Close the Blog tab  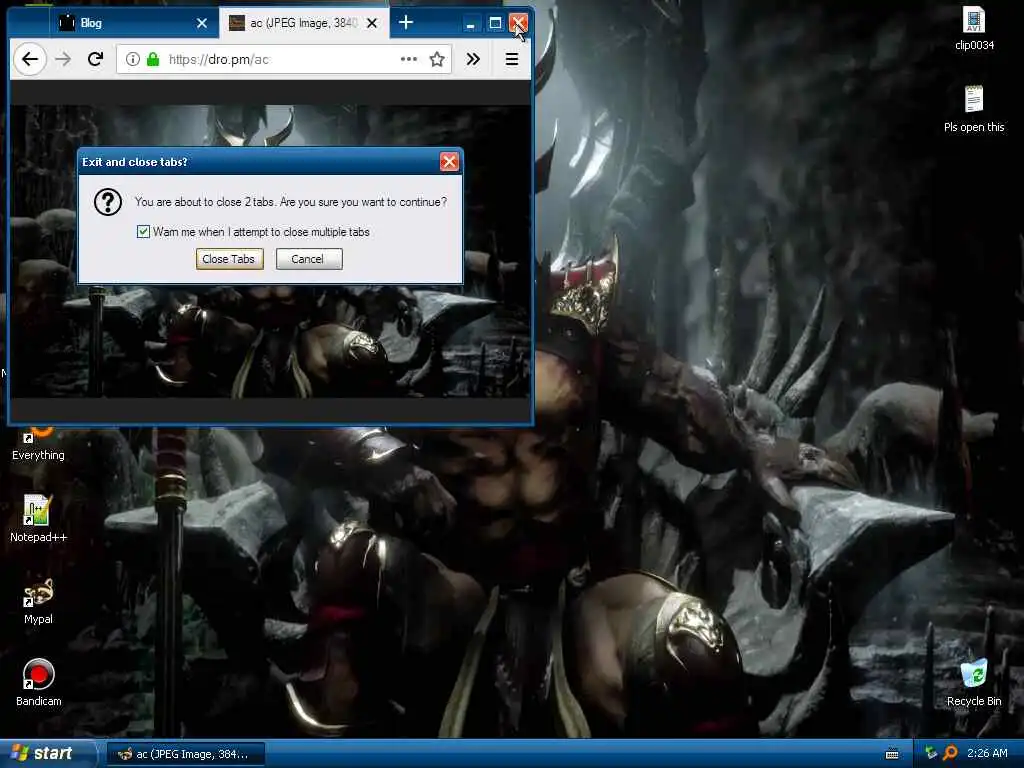point(202,23)
